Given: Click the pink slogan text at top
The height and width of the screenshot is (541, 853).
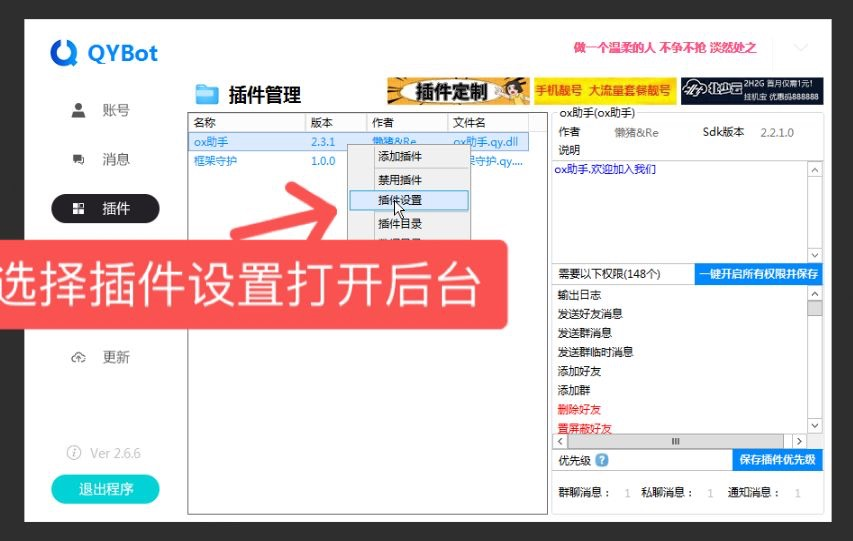Looking at the screenshot, I should [x=665, y=47].
